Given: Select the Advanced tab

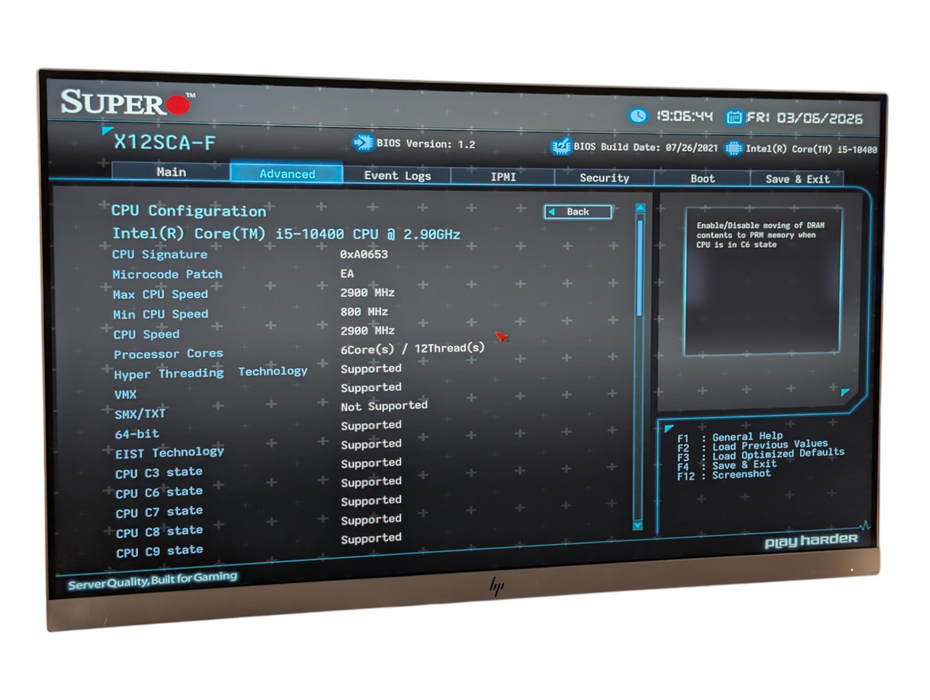Looking at the screenshot, I should point(287,173).
